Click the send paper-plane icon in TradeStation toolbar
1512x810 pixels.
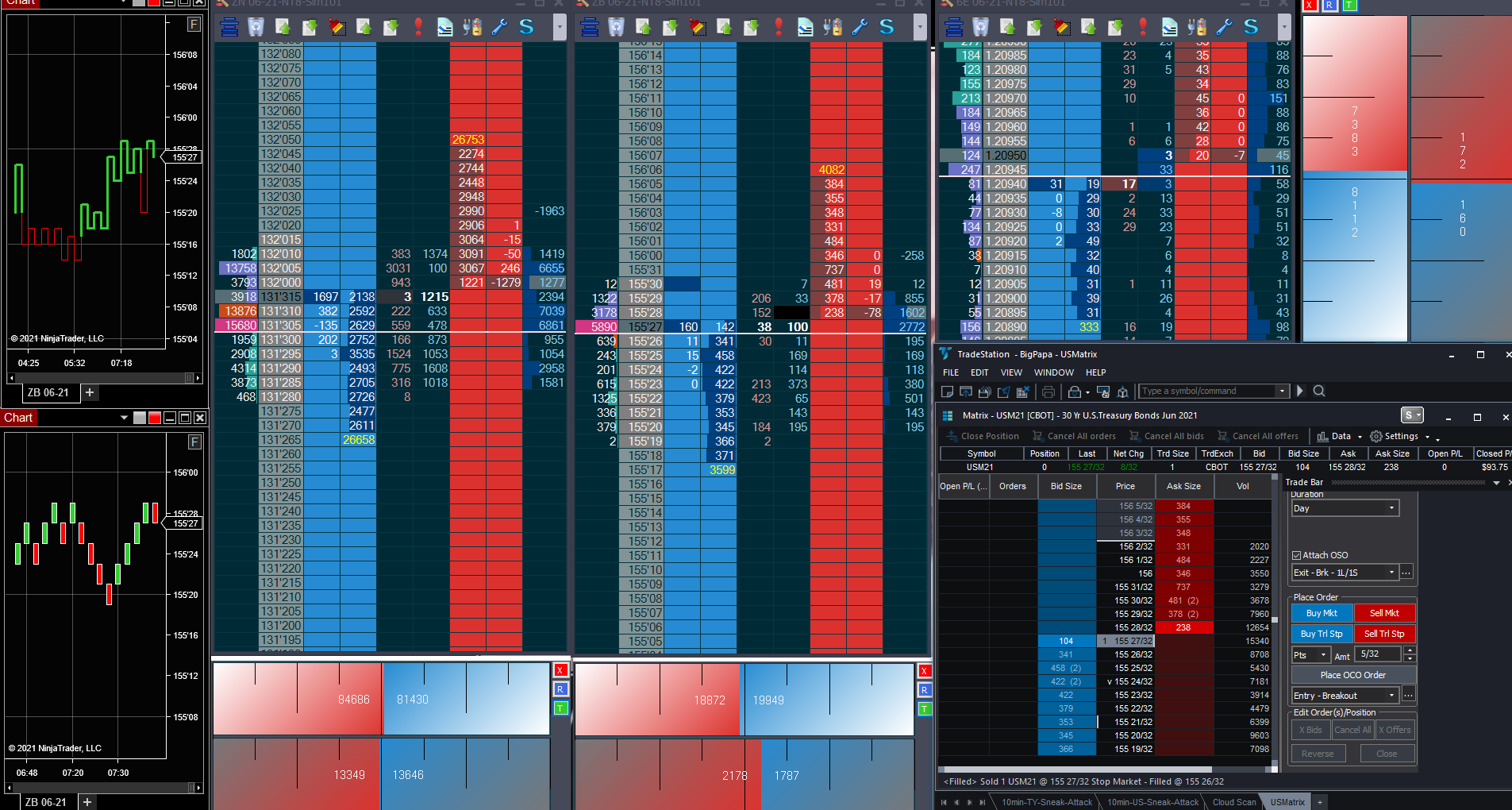[x=1004, y=391]
